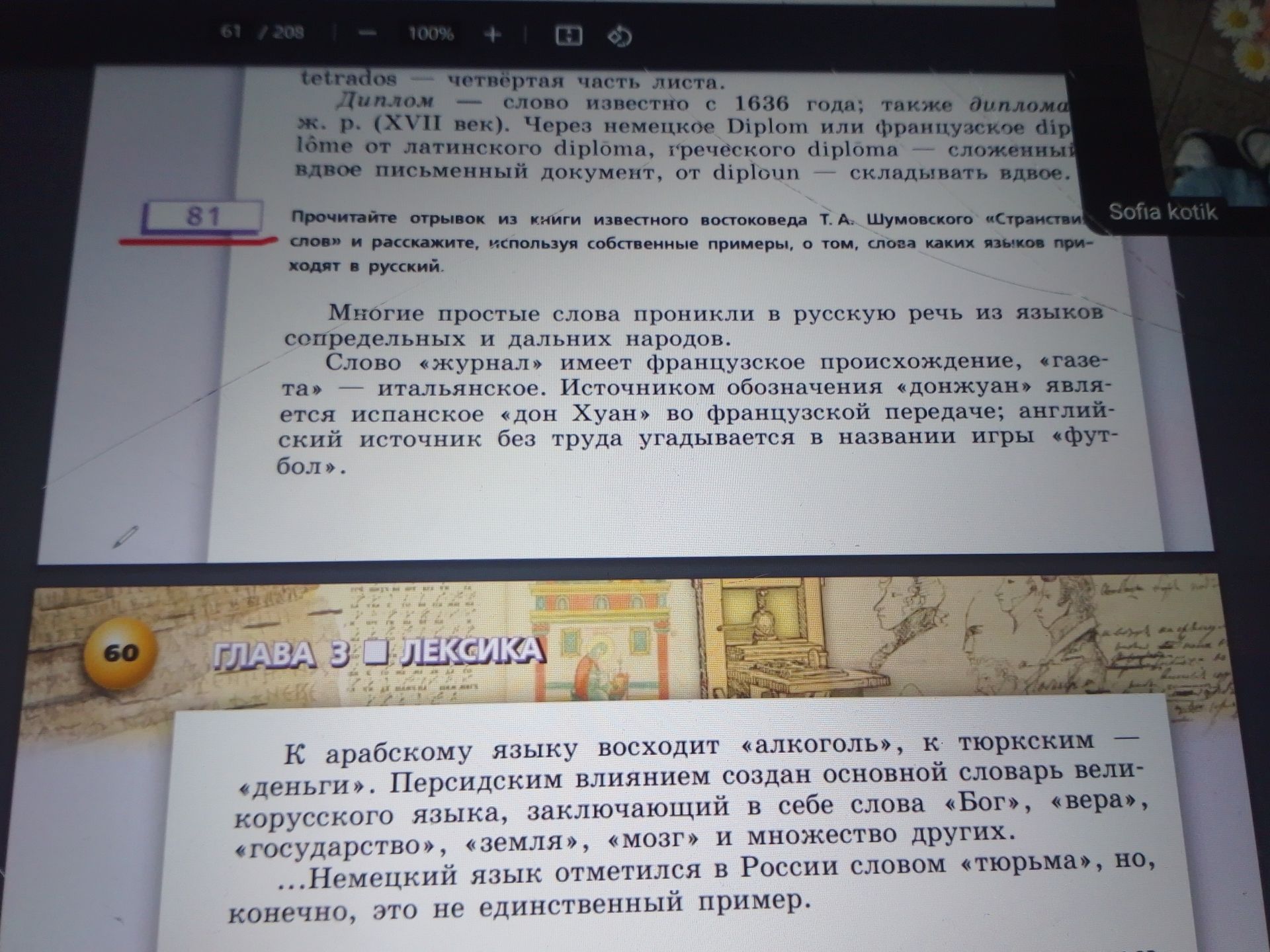Select the page number field showing 61

click(x=230, y=31)
